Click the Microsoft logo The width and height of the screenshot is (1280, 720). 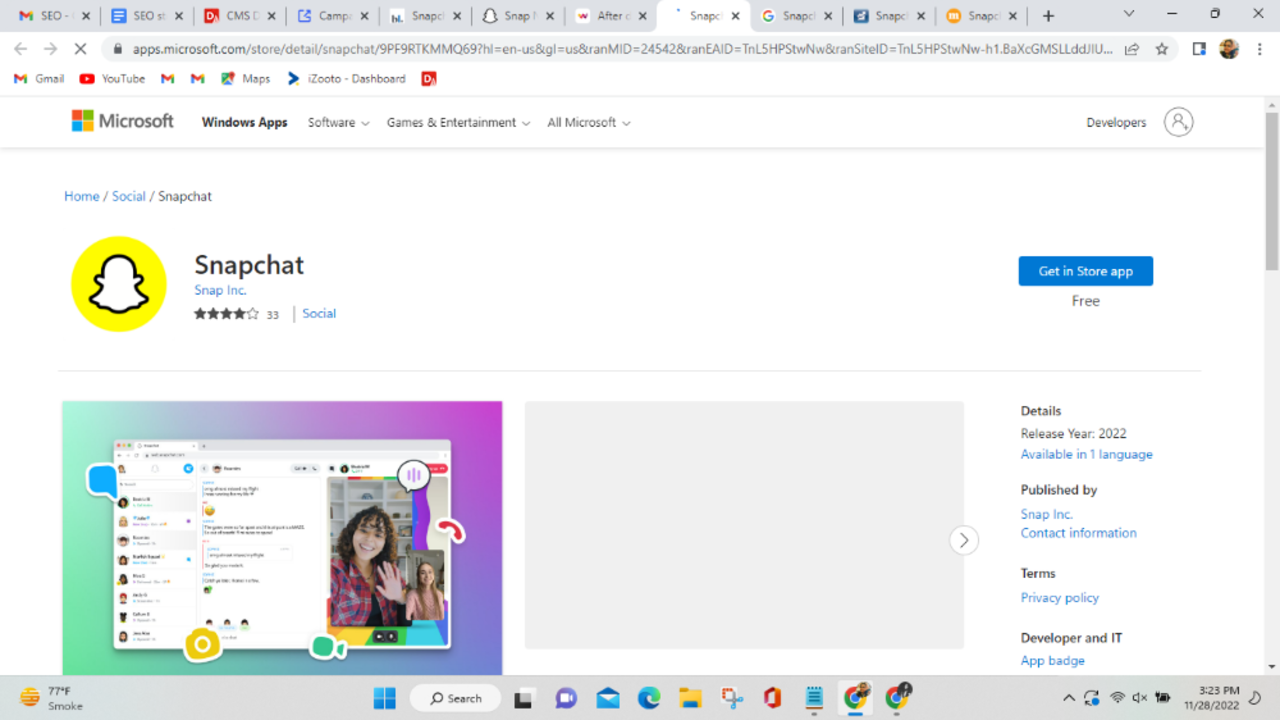tap(122, 121)
